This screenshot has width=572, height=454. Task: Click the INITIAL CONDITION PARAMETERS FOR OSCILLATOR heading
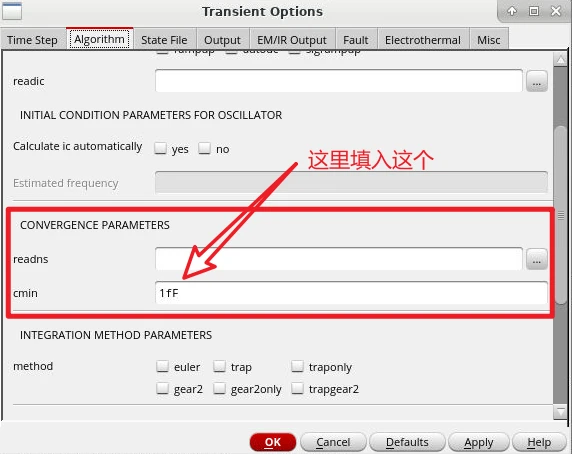[151, 115]
